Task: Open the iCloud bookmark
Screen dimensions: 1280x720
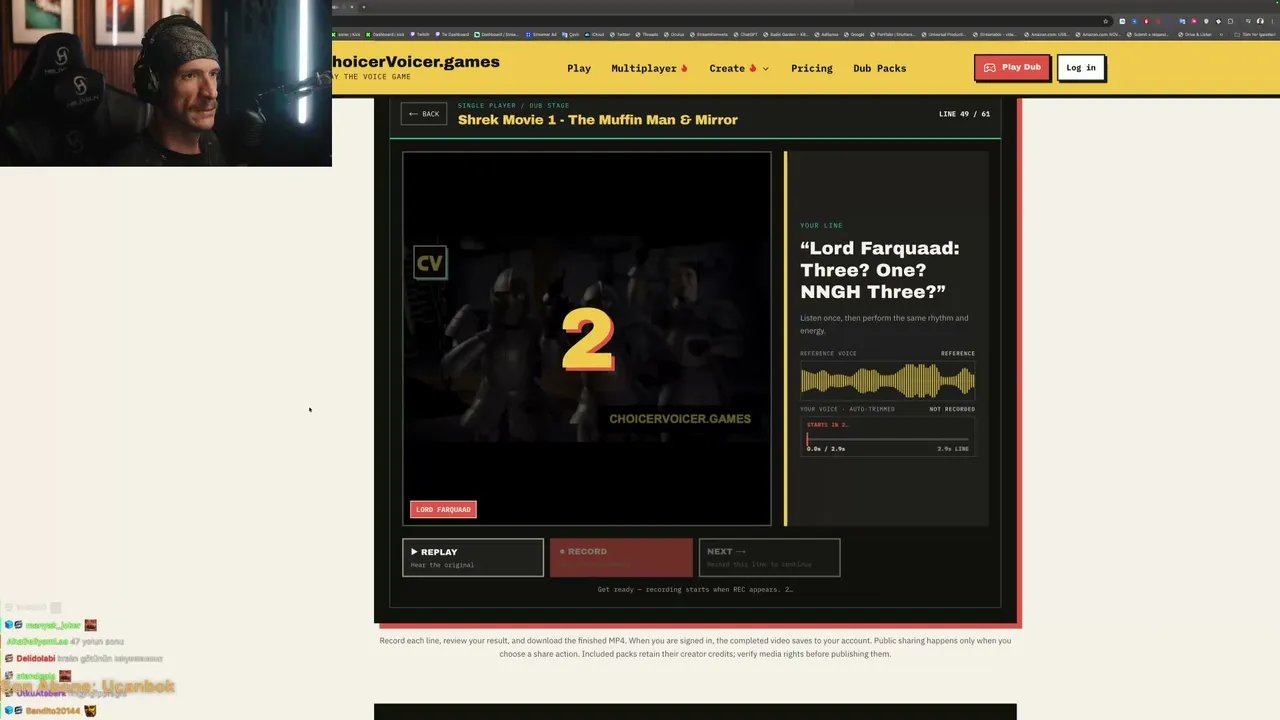Action: point(595,34)
